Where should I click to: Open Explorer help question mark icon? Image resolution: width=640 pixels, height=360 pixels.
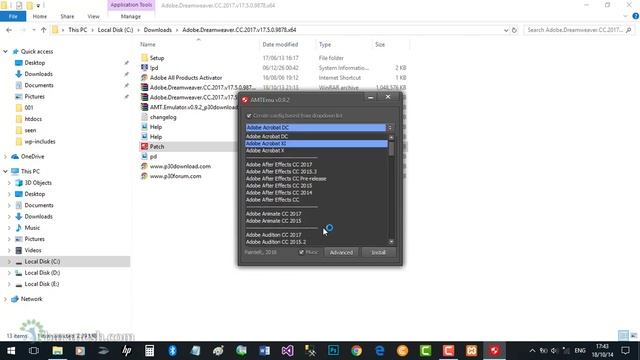pos(636,16)
